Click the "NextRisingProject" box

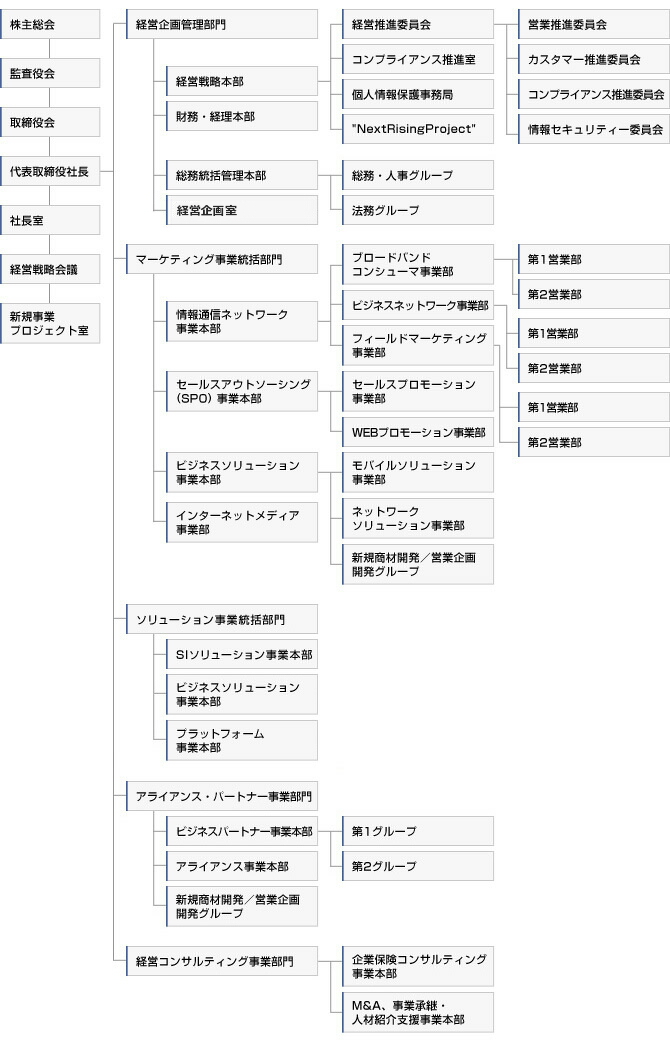point(417,129)
